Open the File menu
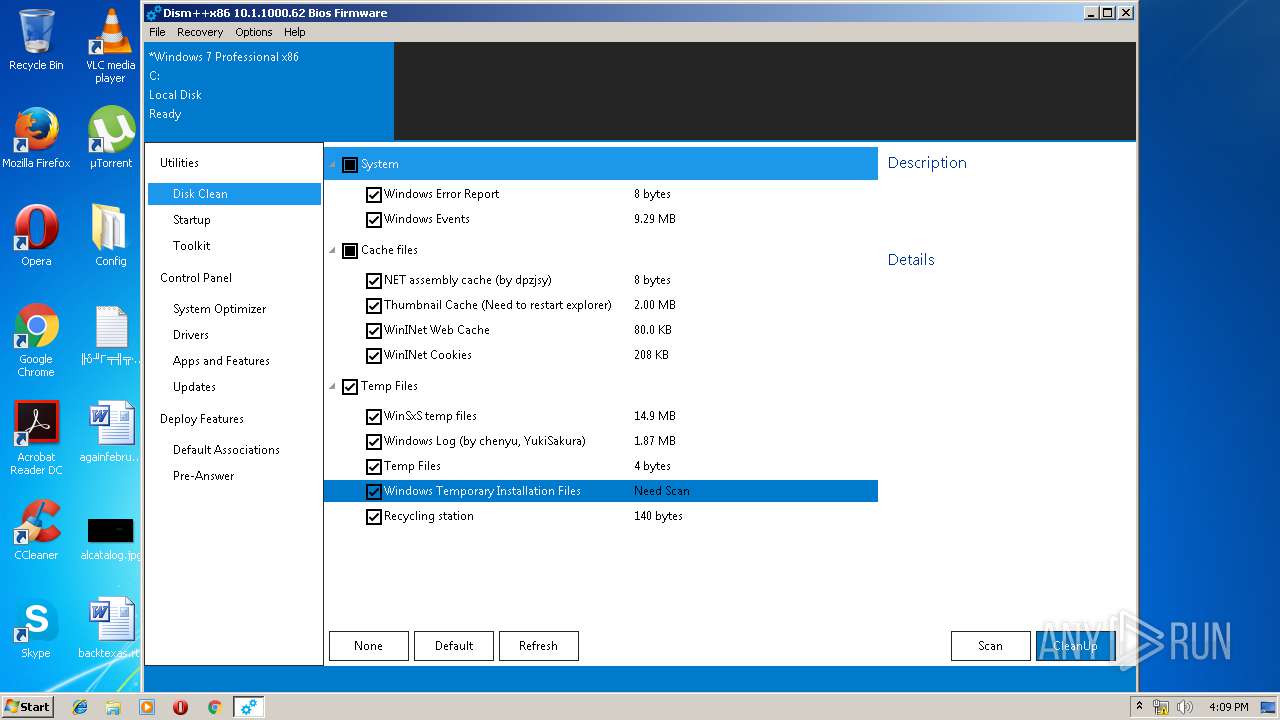 [x=157, y=32]
